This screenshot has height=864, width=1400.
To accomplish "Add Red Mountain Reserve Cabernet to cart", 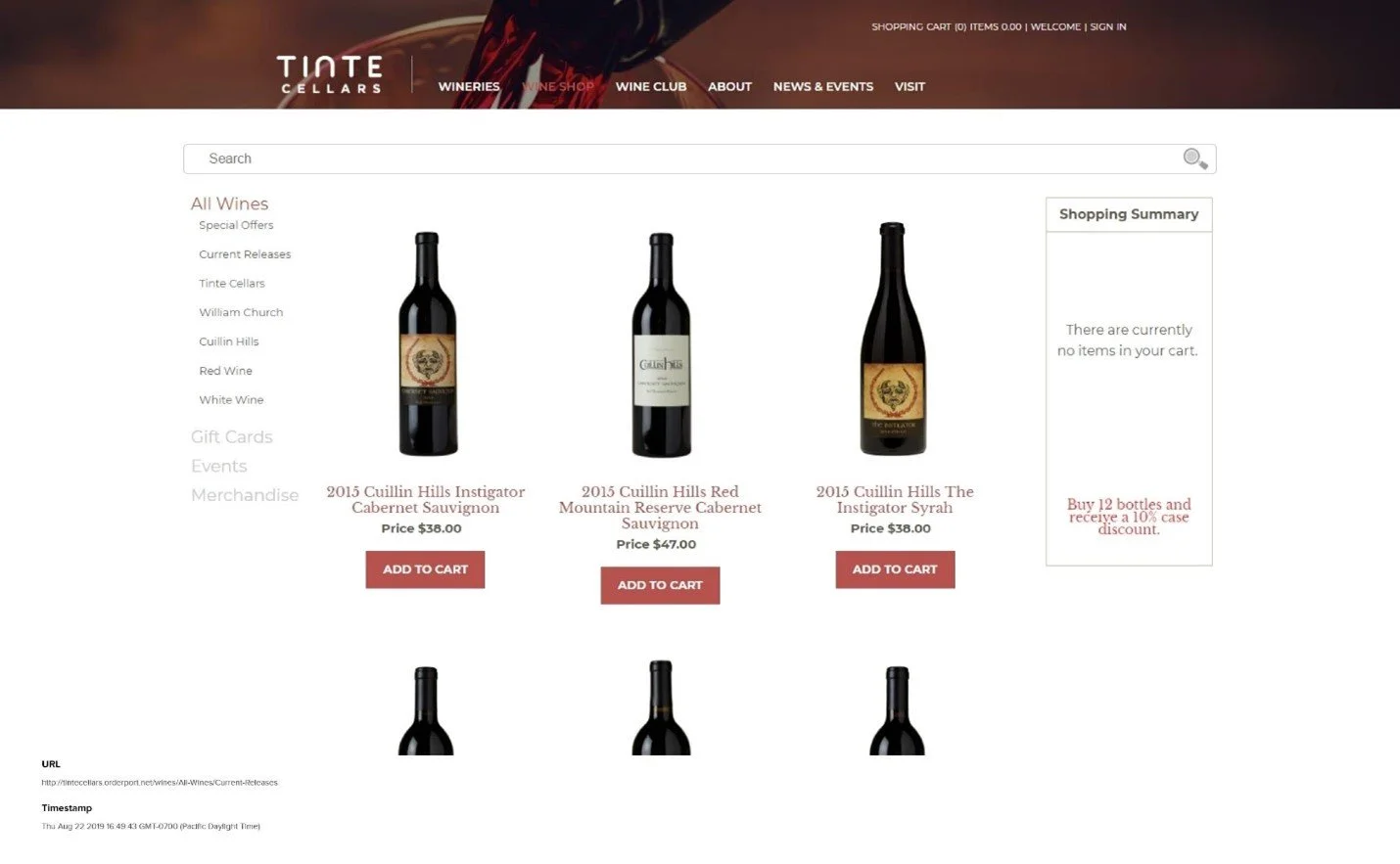I will coord(660,585).
